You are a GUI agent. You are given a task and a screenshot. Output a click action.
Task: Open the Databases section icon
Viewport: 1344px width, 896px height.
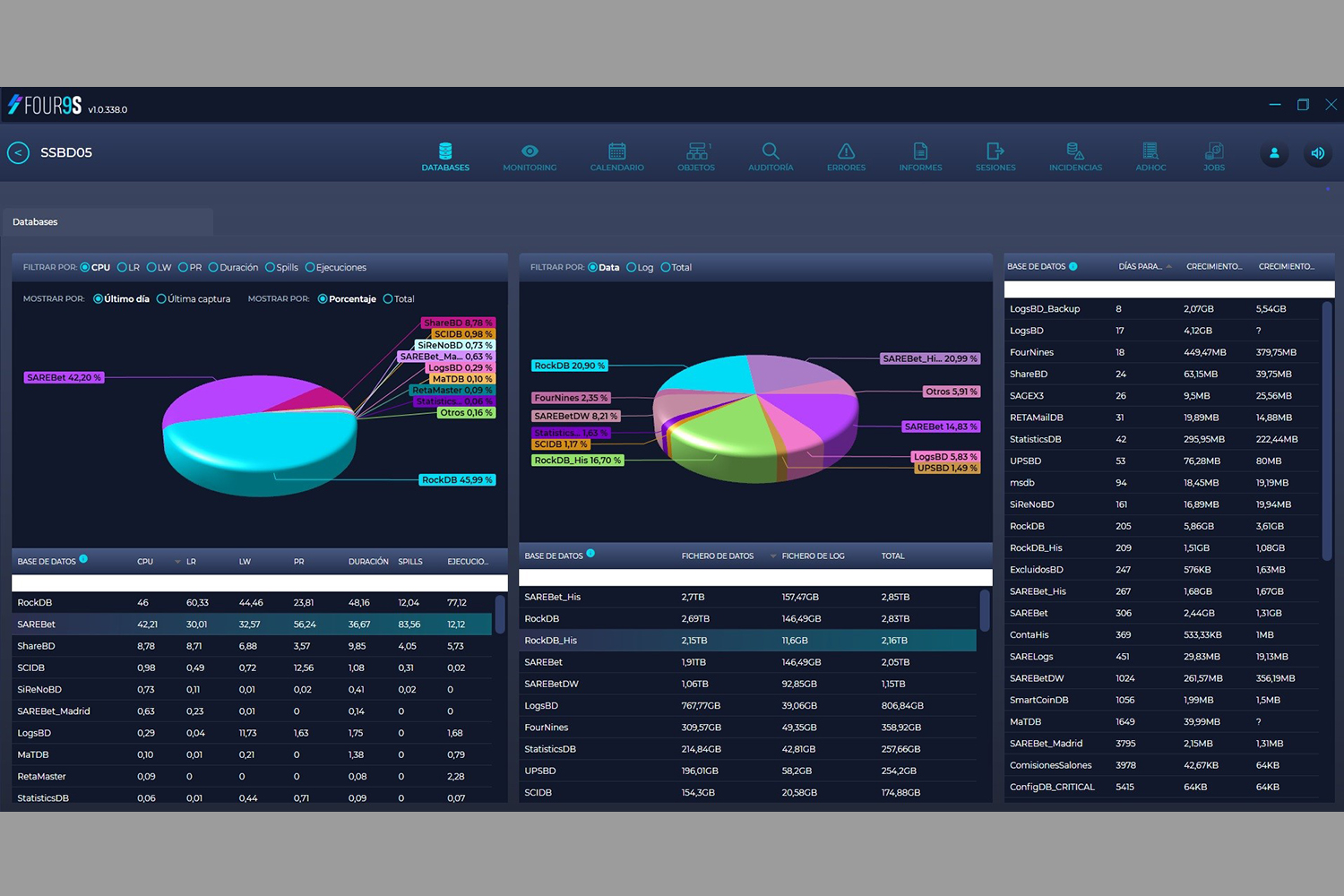[x=445, y=151]
